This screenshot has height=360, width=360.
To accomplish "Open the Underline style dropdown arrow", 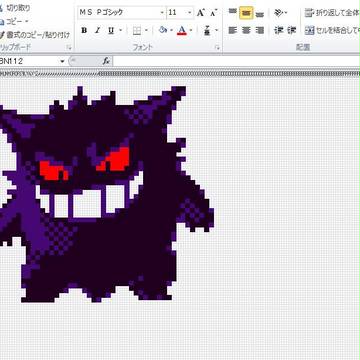I will pyautogui.click(x=120, y=30).
